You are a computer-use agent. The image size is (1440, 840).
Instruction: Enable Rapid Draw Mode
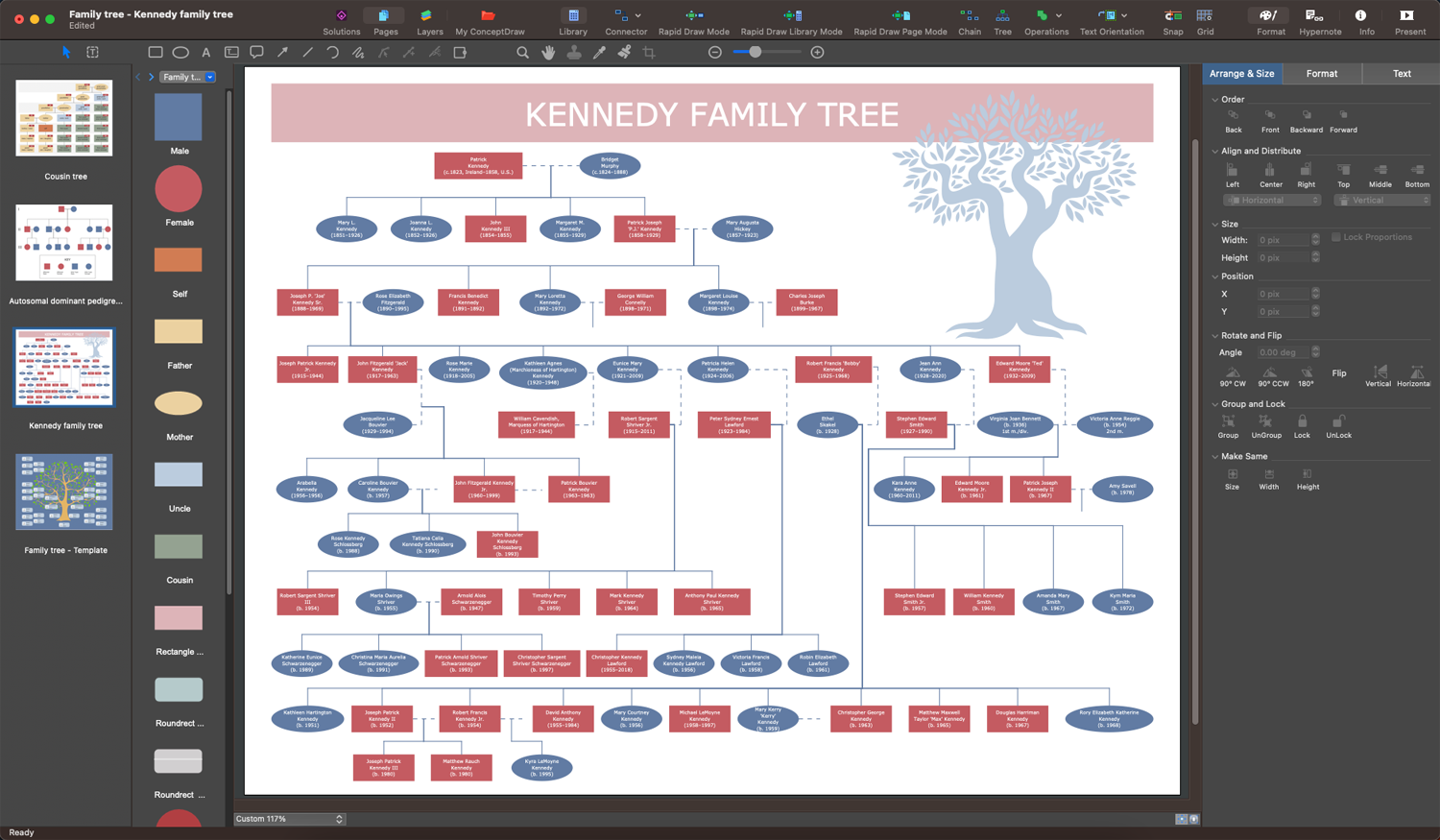[693, 15]
